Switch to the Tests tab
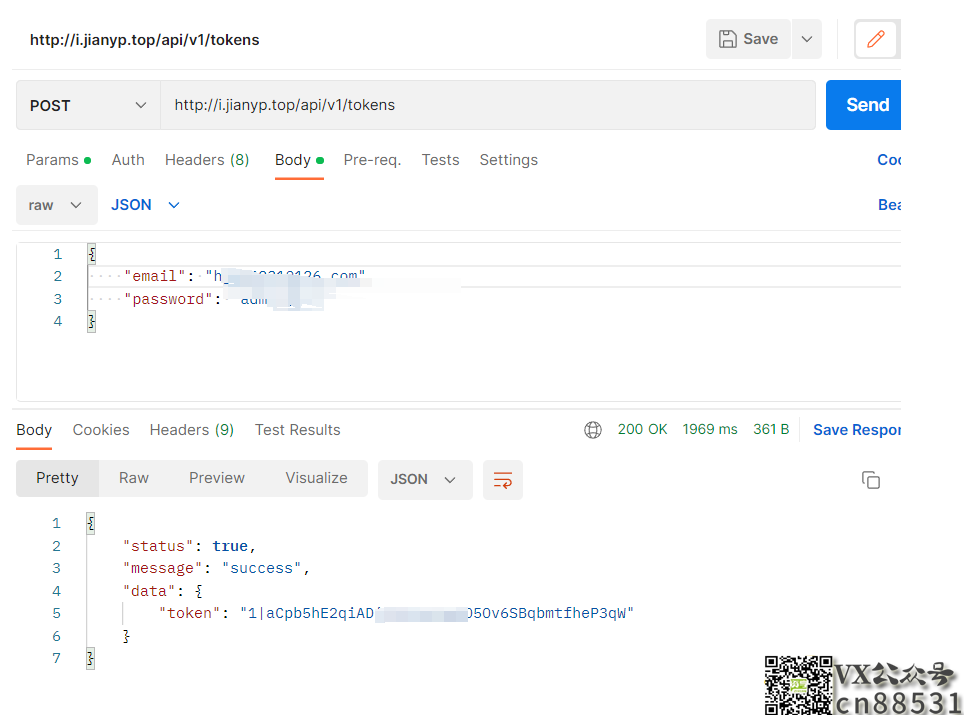The image size is (964, 715). pos(440,160)
